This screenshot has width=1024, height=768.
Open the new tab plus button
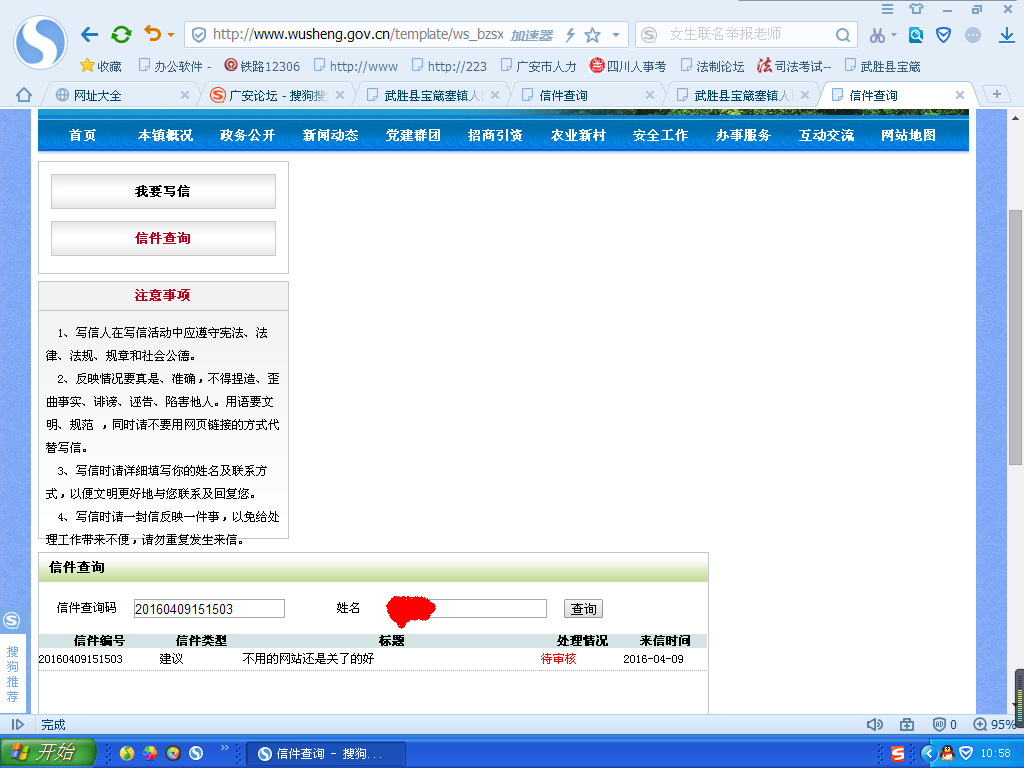[x=996, y=94]
